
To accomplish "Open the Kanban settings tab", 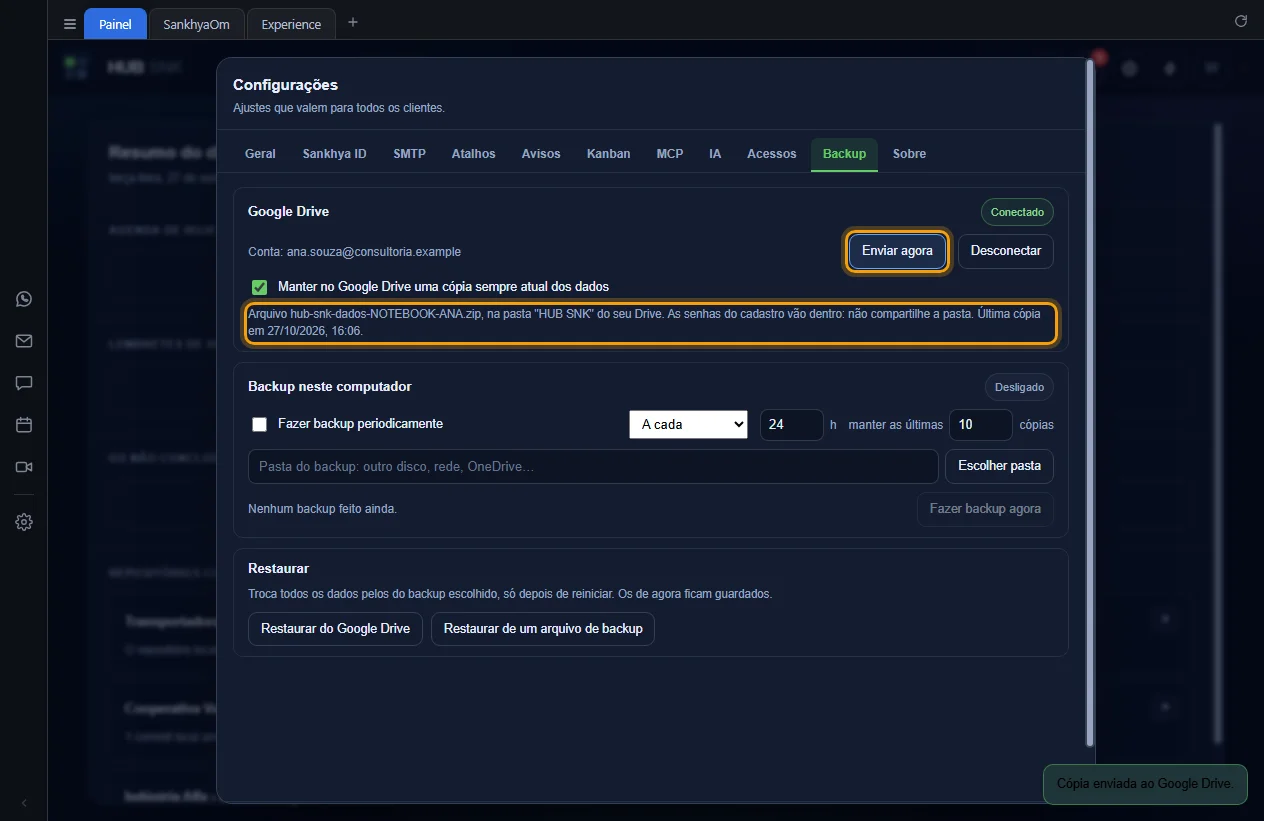I will [x=609, y=154].
